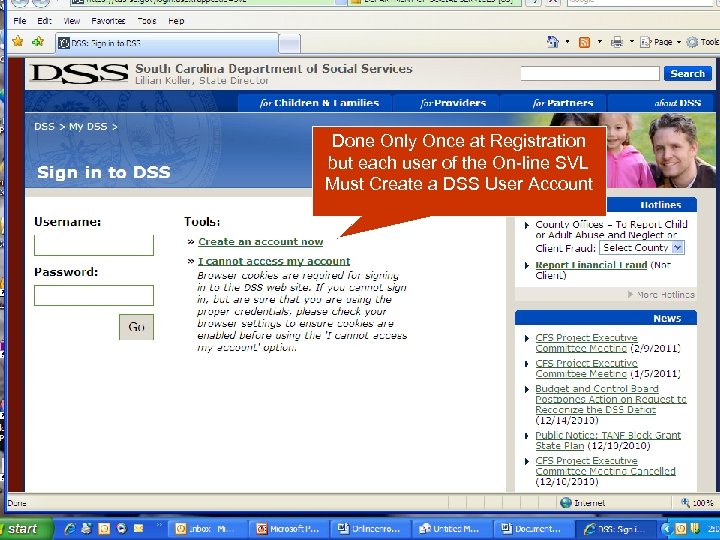Click the Password input field
The image size is (720, 540).
pyautogui.click(x=94, y=295)
